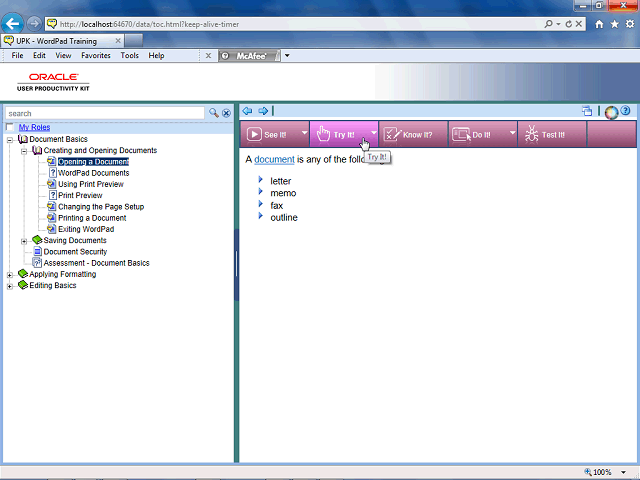The height and width of the screenshot is (480, 640).
Task: Click the magnifier icon beside search box
Action: [x=213, y=113]
